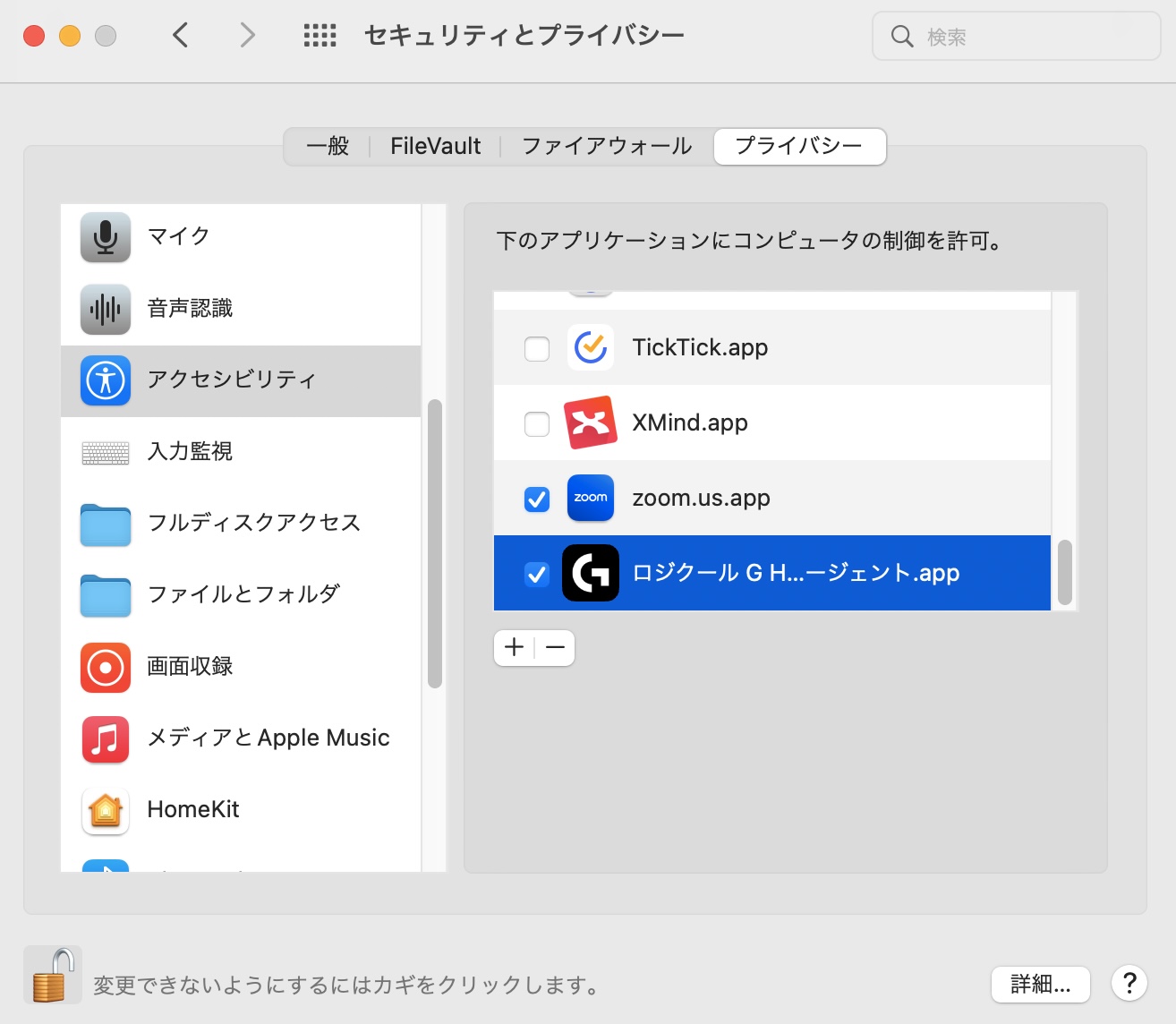Click the accessibility figure icon for アクセシビリティ
The height and width of the screenshot is (1024, 1176).
106,380
